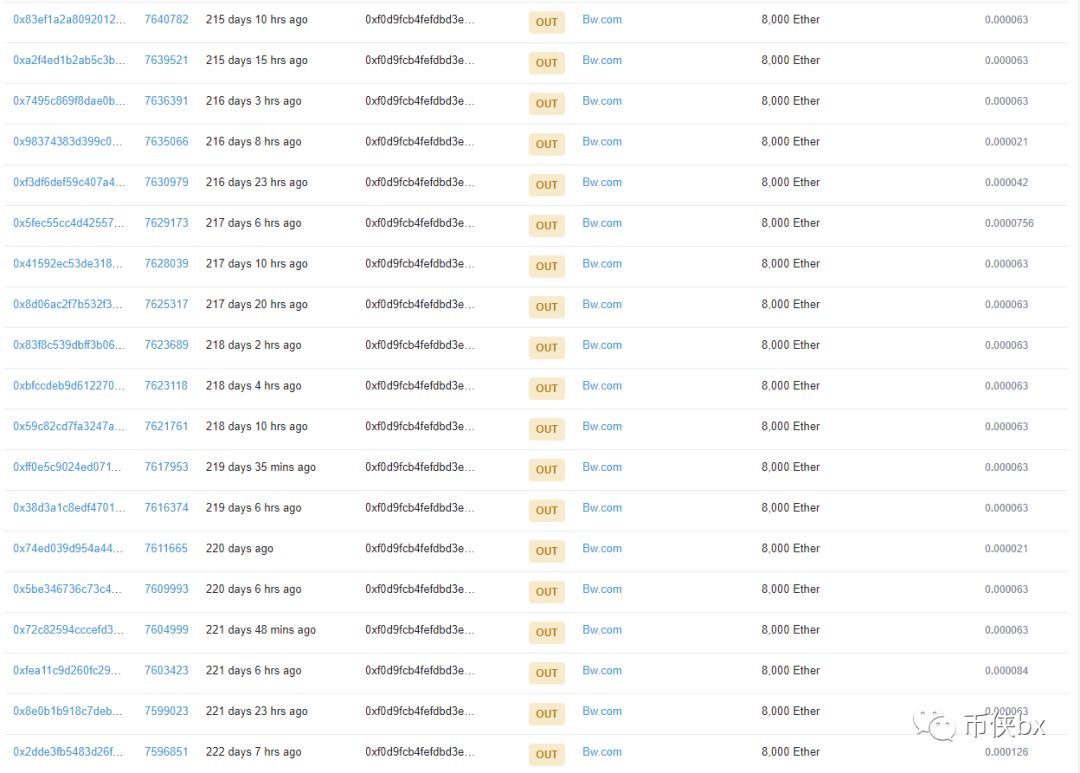
Task: View block 7599023
Action: [x=166, y=710]
